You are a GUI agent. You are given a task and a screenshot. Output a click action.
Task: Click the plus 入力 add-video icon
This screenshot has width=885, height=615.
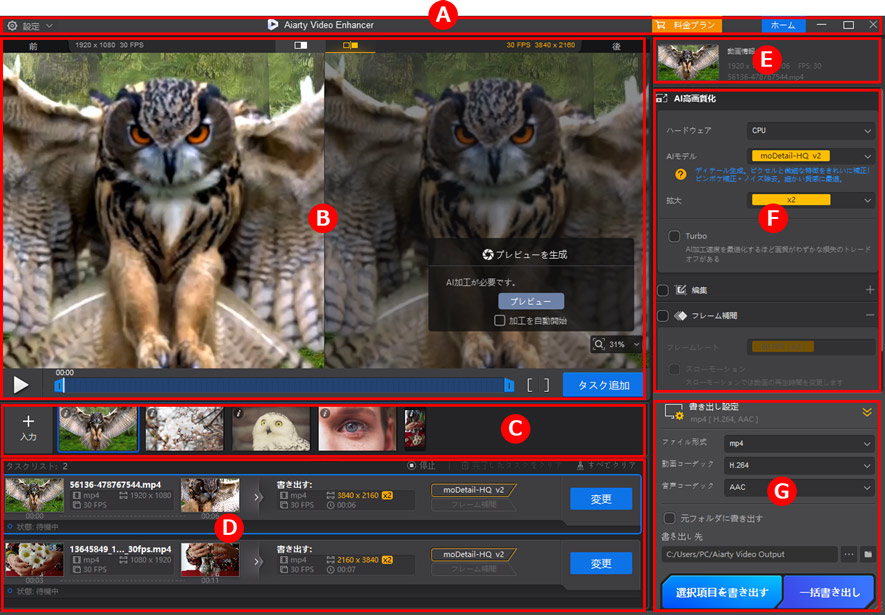click(28, 421)
